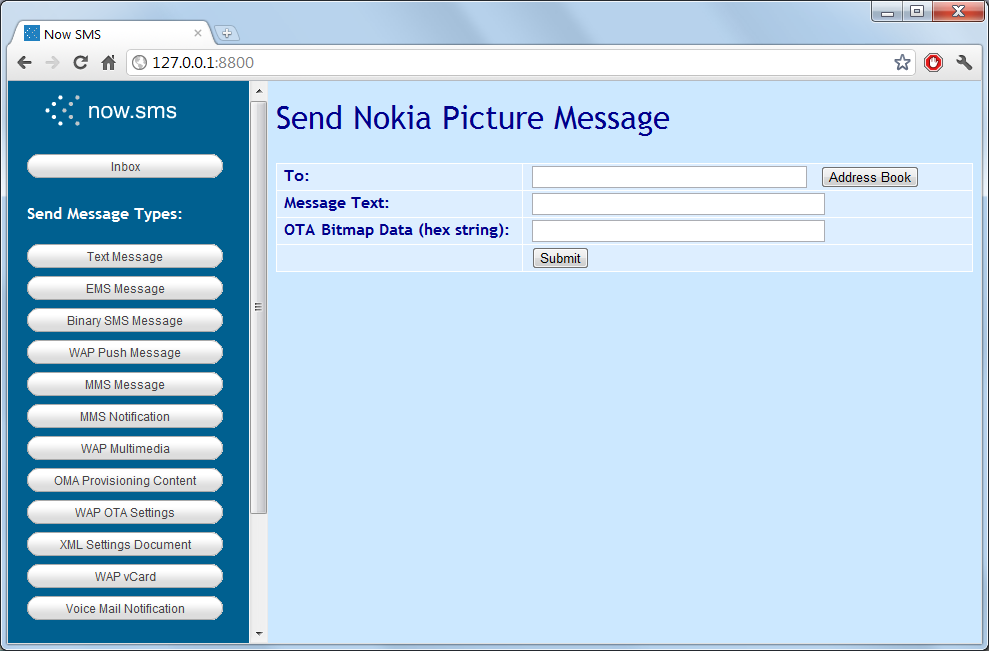Select Binary SMS Message
Image resolution: width=989 pixels, height=651 pixels.
coord(125,320)
